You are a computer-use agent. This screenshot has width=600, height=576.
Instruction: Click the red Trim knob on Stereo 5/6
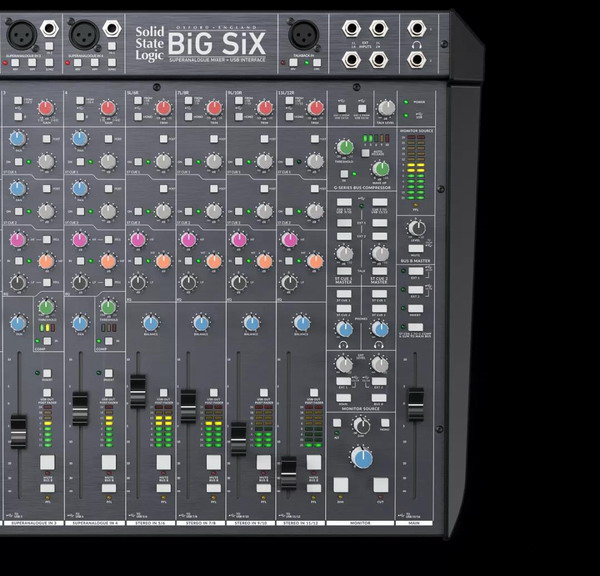[x=163, y=108]
